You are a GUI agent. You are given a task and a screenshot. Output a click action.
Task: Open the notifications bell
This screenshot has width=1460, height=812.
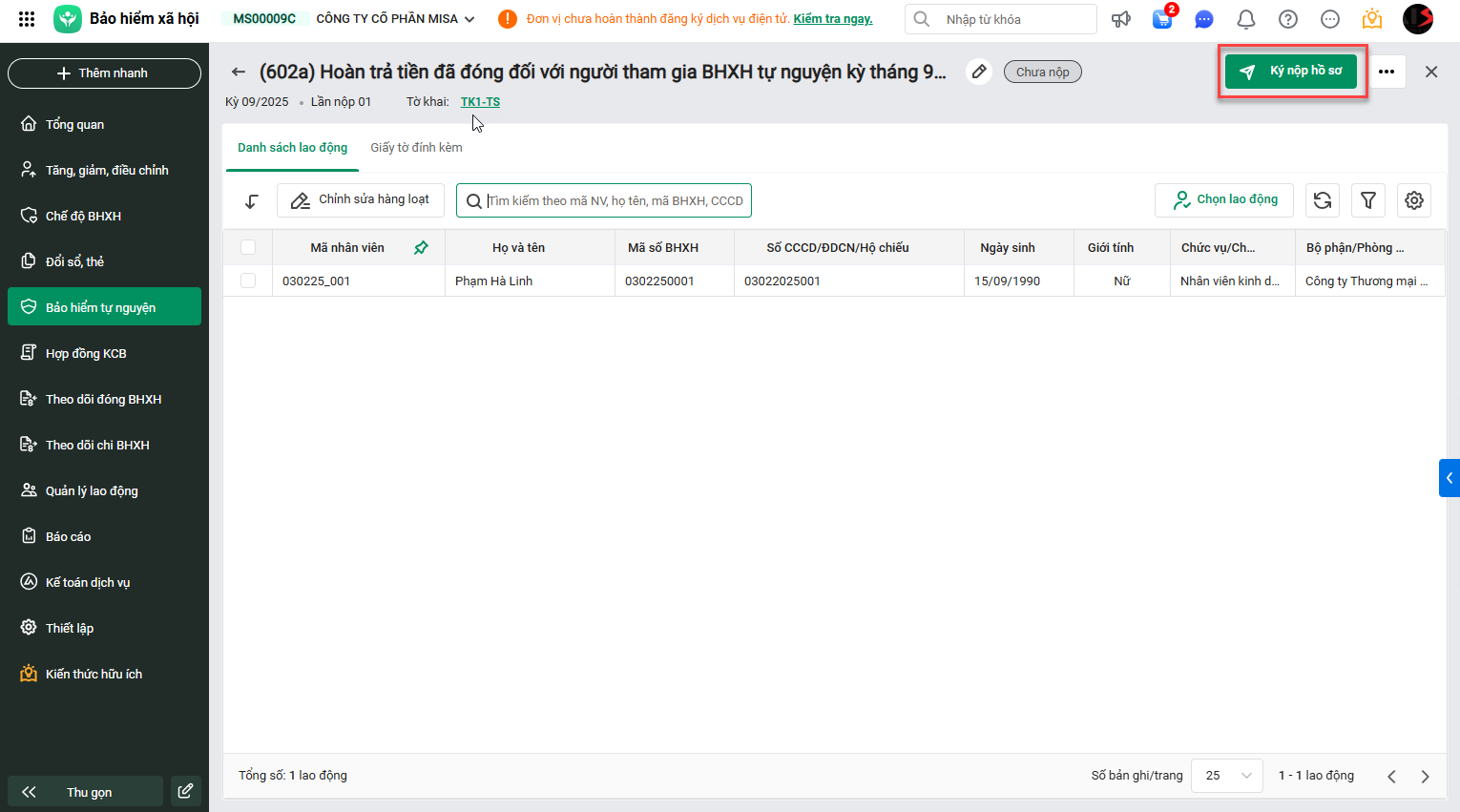1246,19
